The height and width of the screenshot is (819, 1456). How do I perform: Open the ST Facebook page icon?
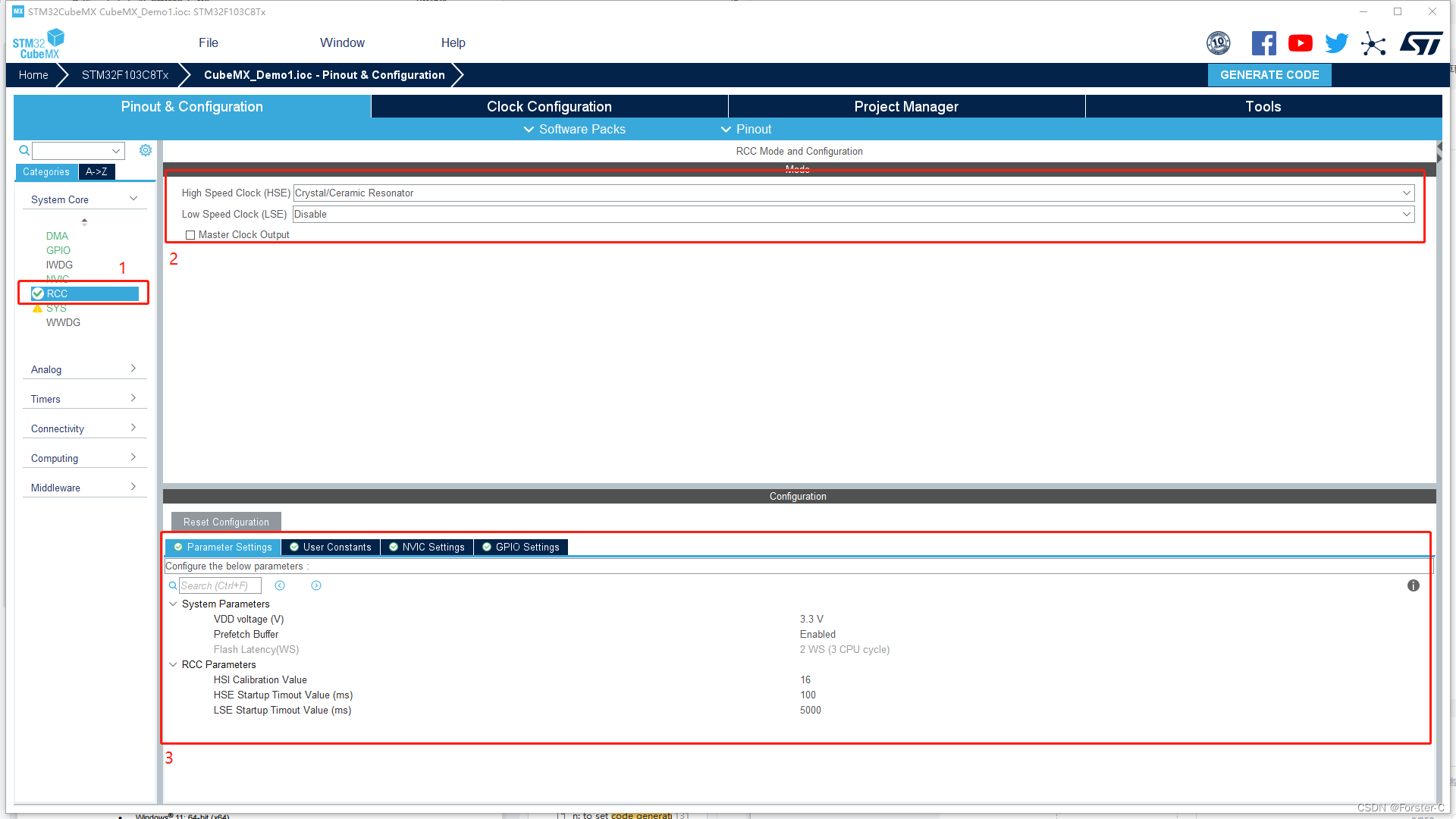coord(1263,43)
